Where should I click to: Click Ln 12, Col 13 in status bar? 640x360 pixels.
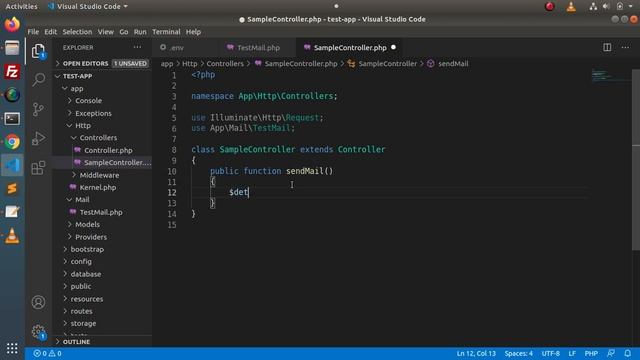point(476,353)
